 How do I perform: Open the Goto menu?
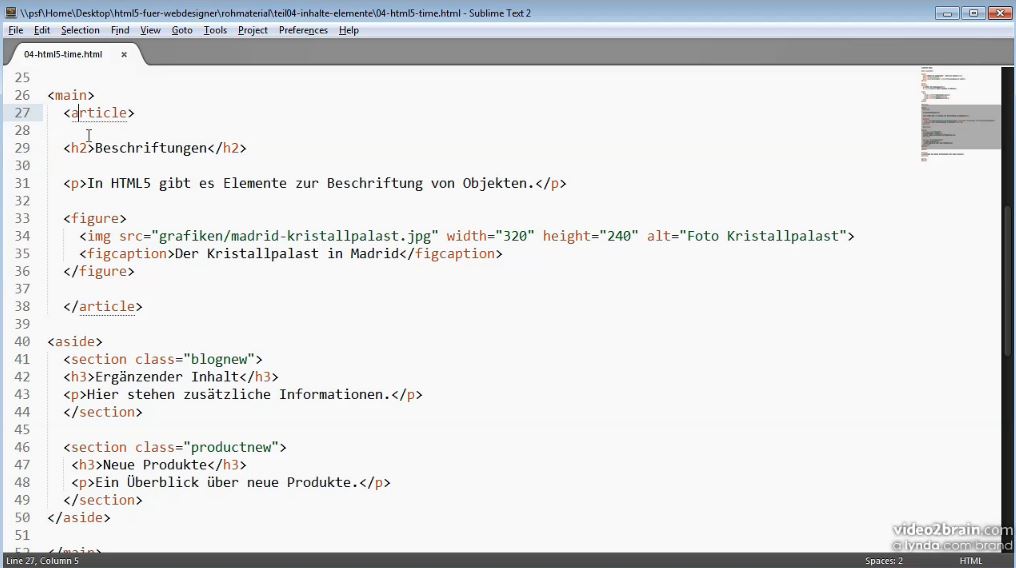pyautogui.click(x=182, y=30)
